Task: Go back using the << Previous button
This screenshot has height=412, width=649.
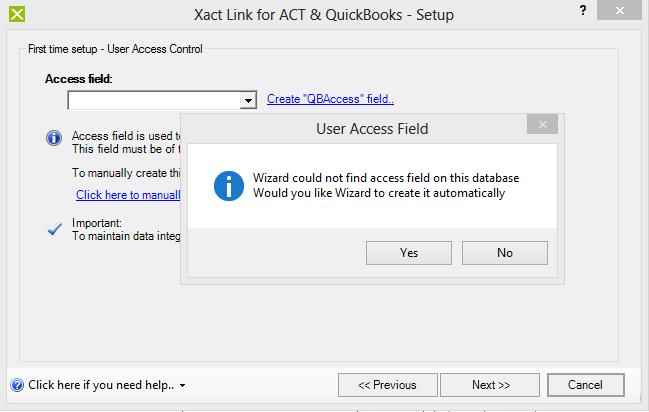Action: [x=387, y=385]
